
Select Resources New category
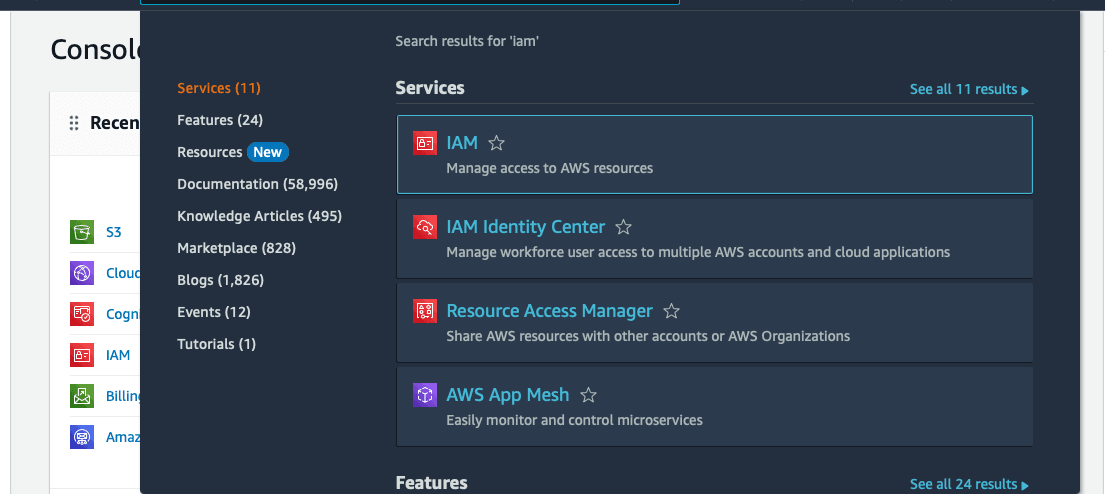(x=233, y=152)
